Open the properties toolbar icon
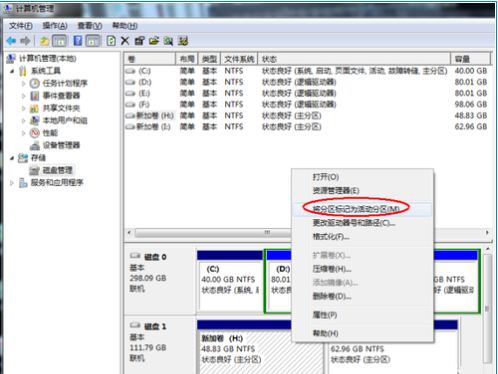Viewport: 498px width, 374px height. (x=139, y=41)
